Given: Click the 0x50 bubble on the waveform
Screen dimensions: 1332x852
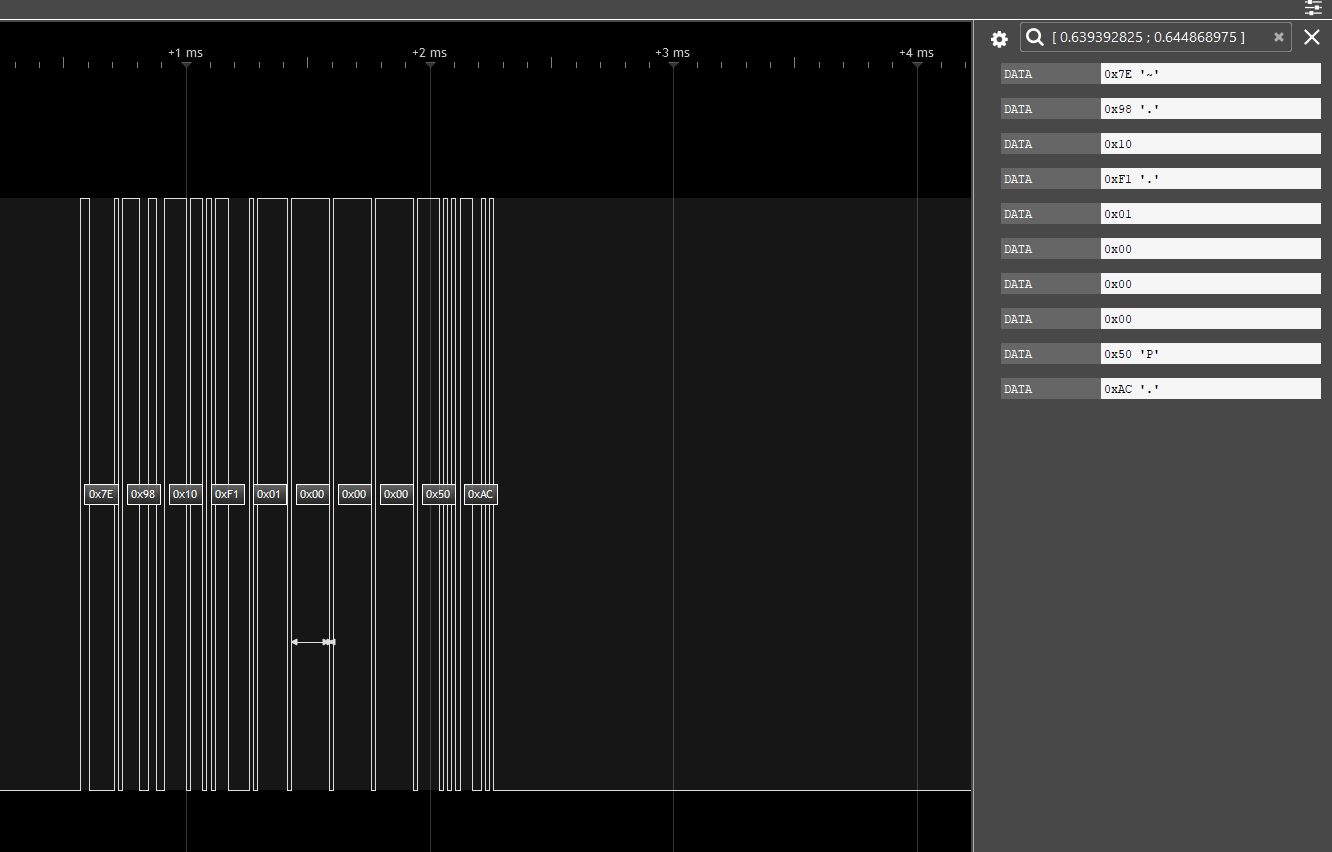Looking at the screenshot, I should [x=438, y=494].
